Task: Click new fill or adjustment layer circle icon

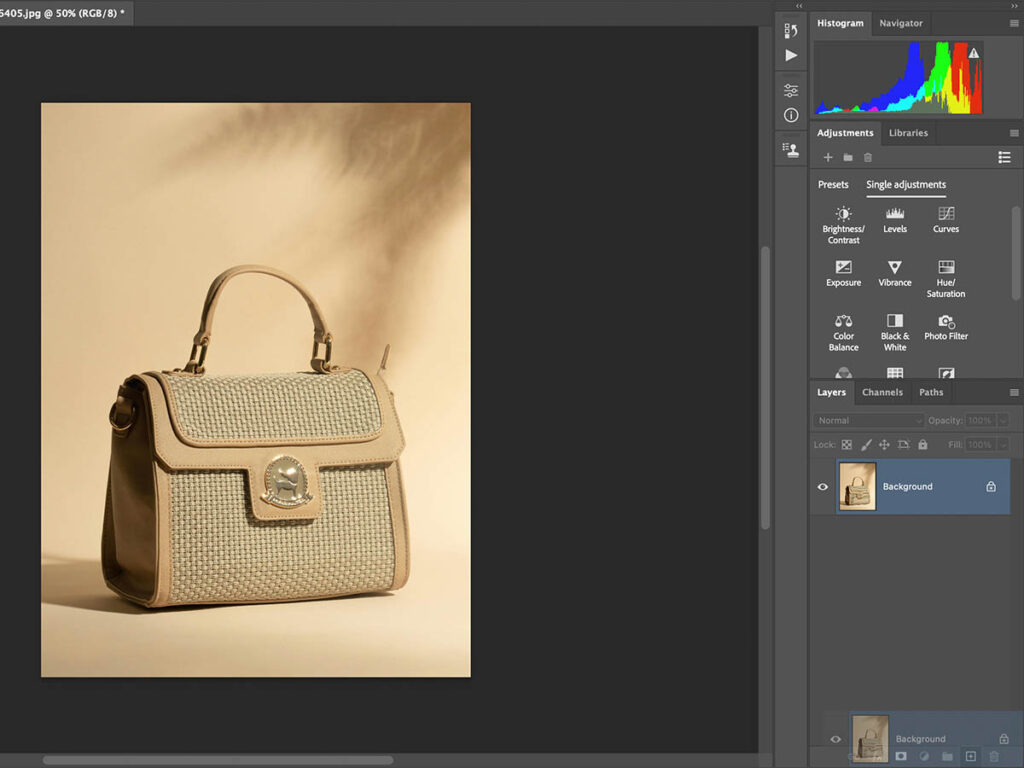Action: point(924,756)
